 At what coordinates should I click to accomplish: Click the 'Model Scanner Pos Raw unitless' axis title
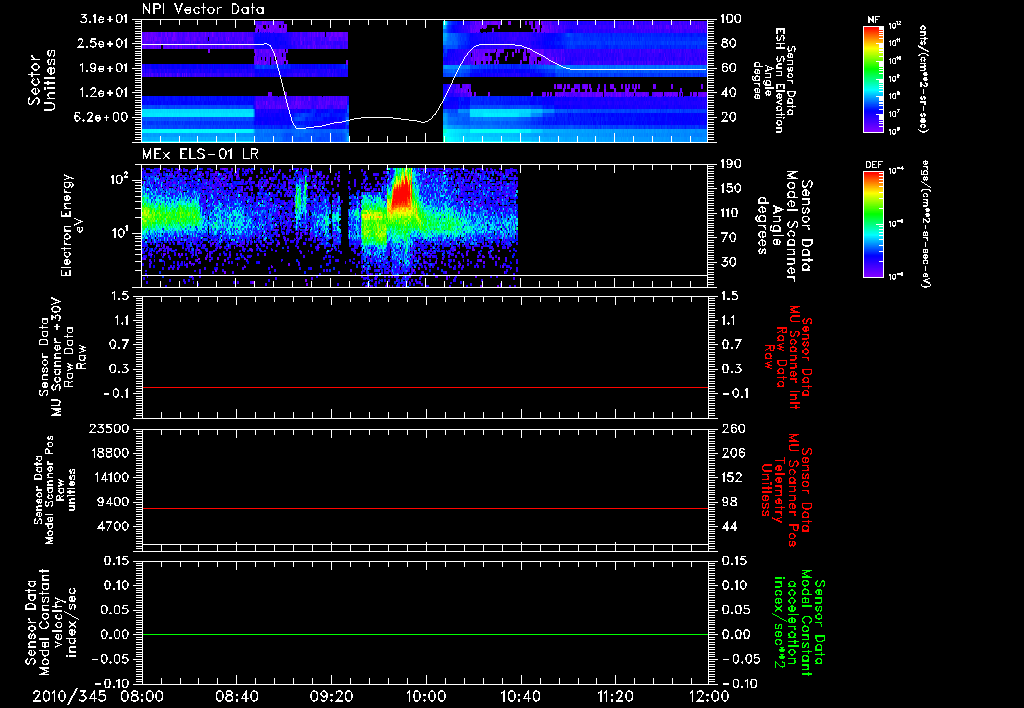tap(56, 490)
